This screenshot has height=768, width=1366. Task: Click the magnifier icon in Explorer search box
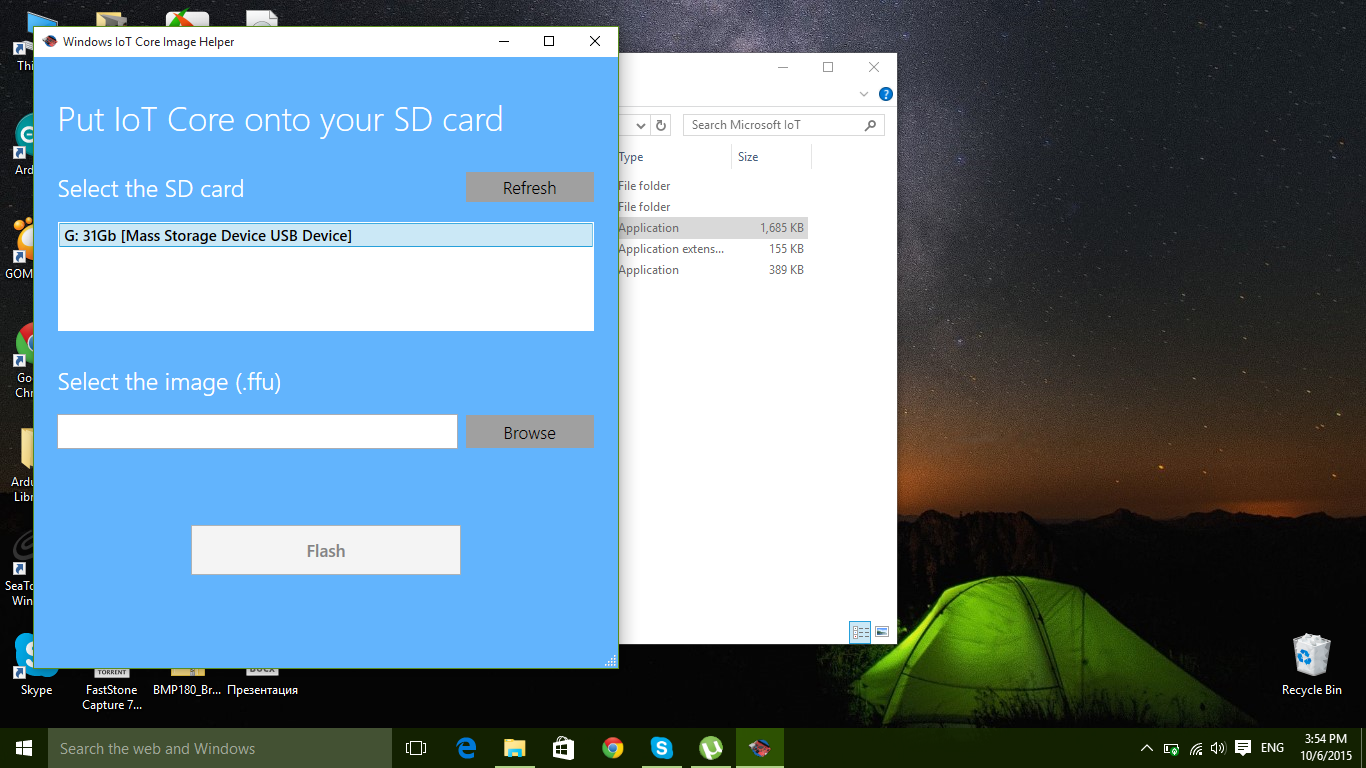pos(871,125)
